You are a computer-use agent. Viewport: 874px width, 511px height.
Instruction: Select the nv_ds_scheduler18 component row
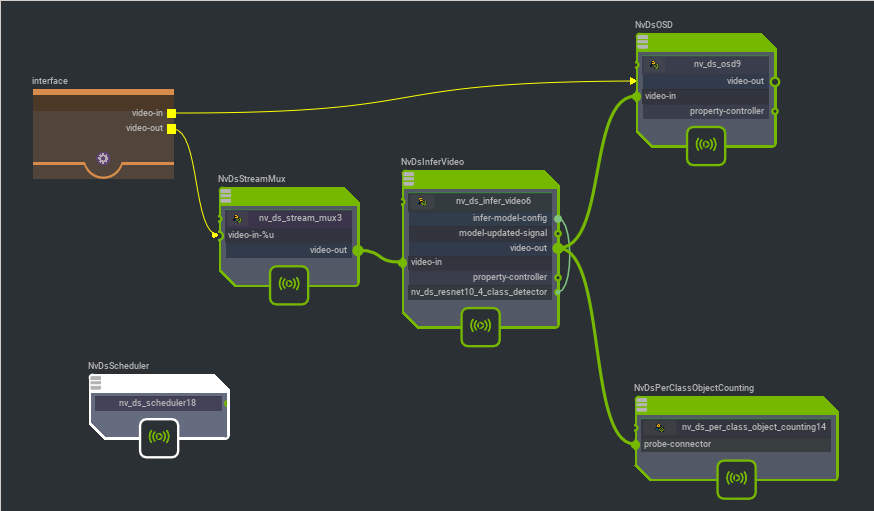[x=158, y=403]
